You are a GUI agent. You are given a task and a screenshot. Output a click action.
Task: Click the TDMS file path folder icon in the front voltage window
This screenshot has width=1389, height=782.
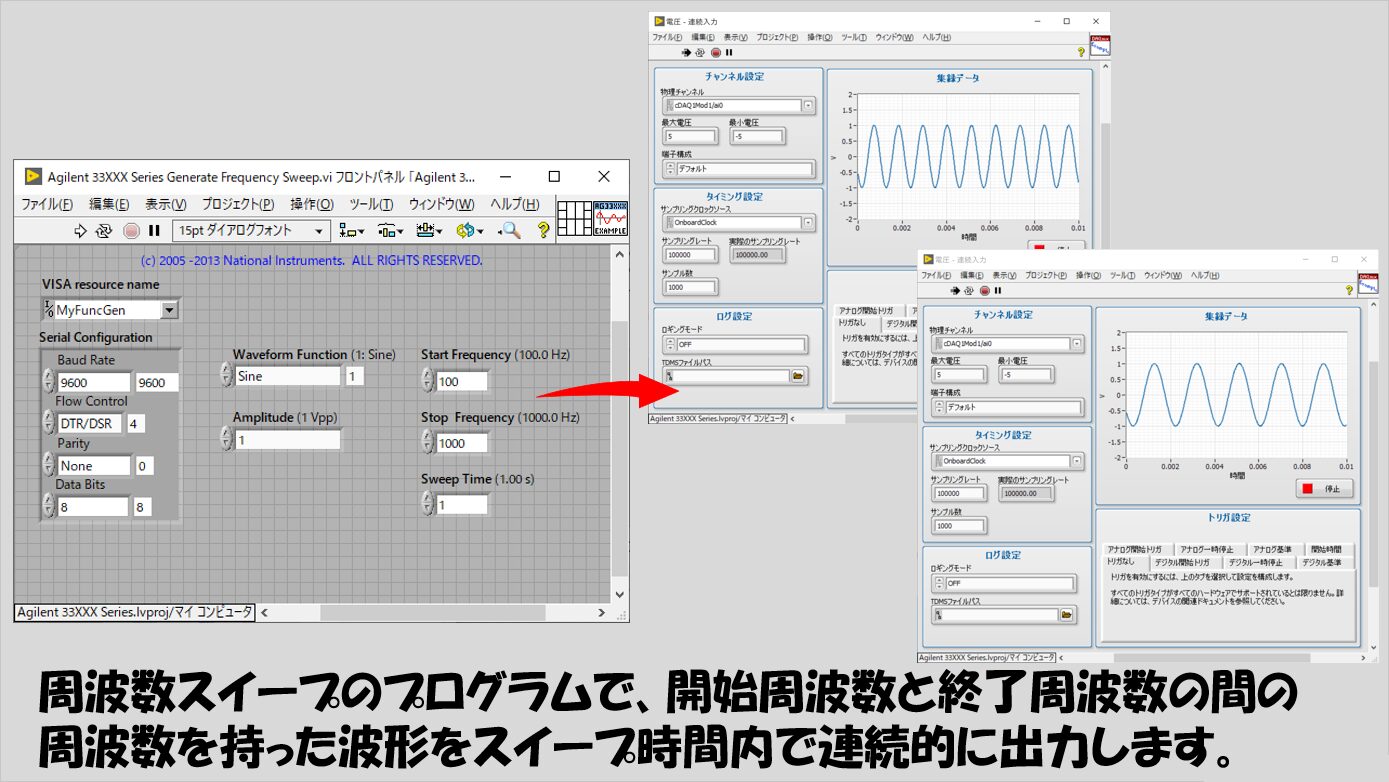[x=1066, y=614]
